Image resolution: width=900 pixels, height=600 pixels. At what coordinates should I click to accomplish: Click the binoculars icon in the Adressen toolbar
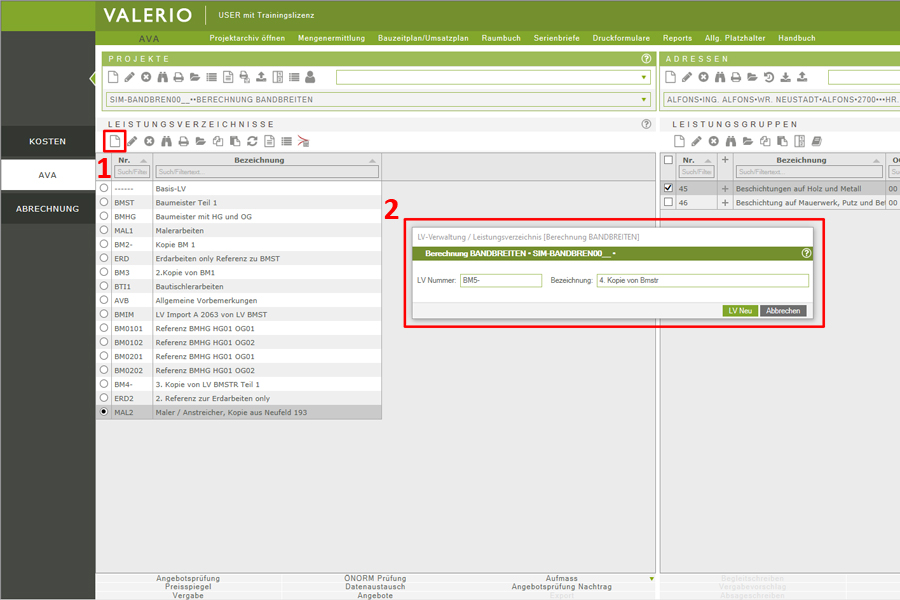(x=720, y=77)
